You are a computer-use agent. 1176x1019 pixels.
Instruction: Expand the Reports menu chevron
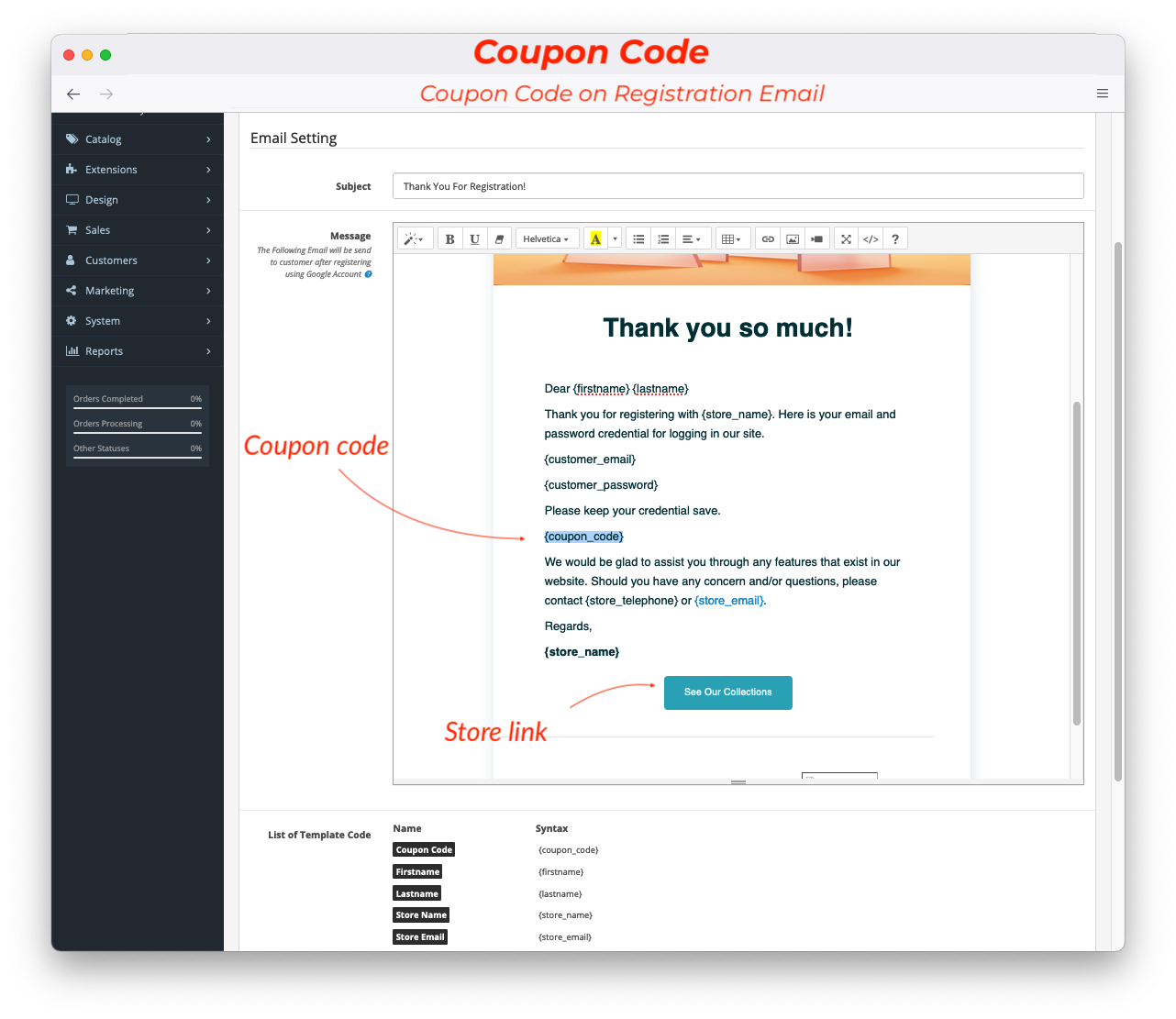pos(209,351)
